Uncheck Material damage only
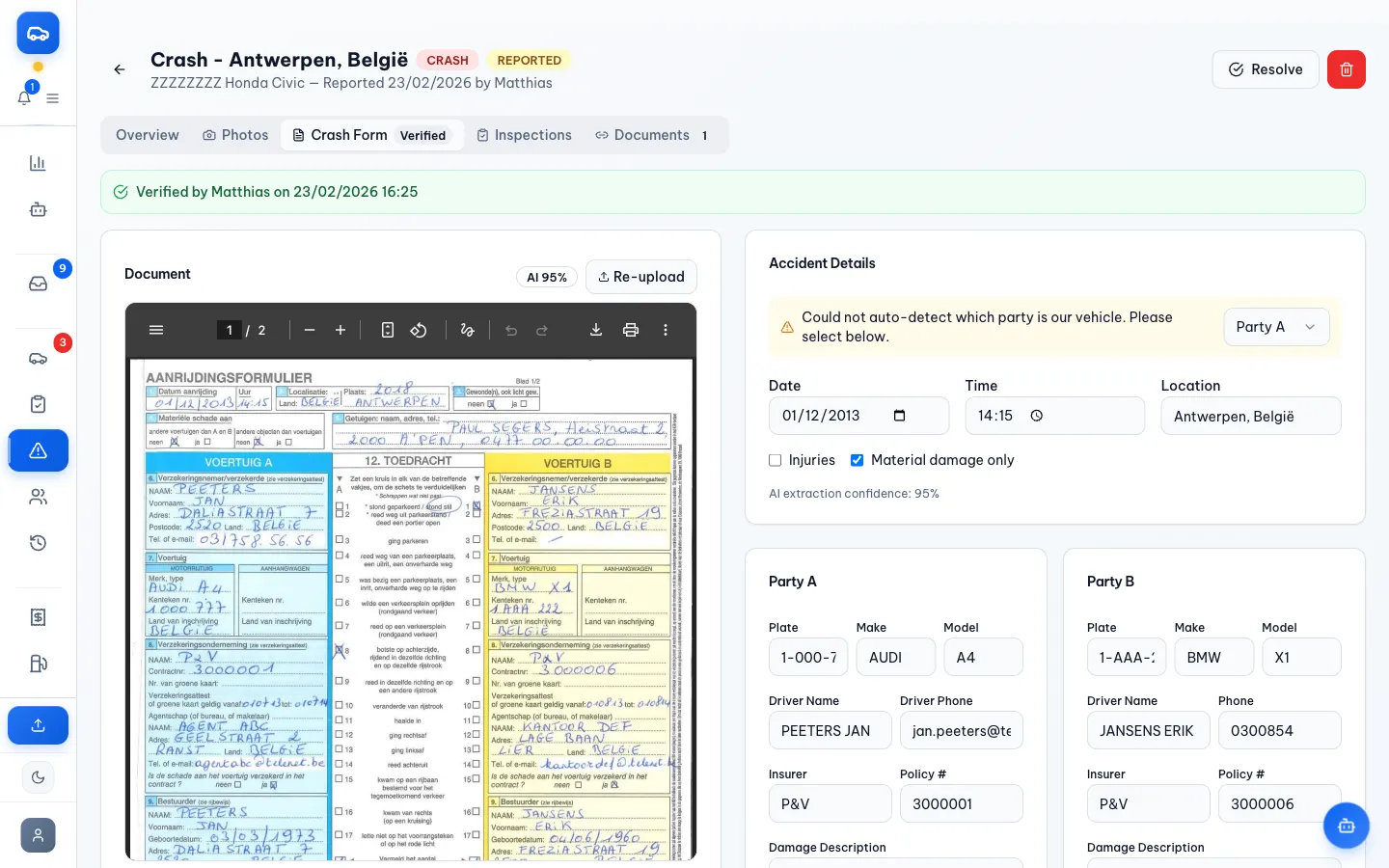The height and width of the screenshot is (868, 1389). (x=857, y=460)
